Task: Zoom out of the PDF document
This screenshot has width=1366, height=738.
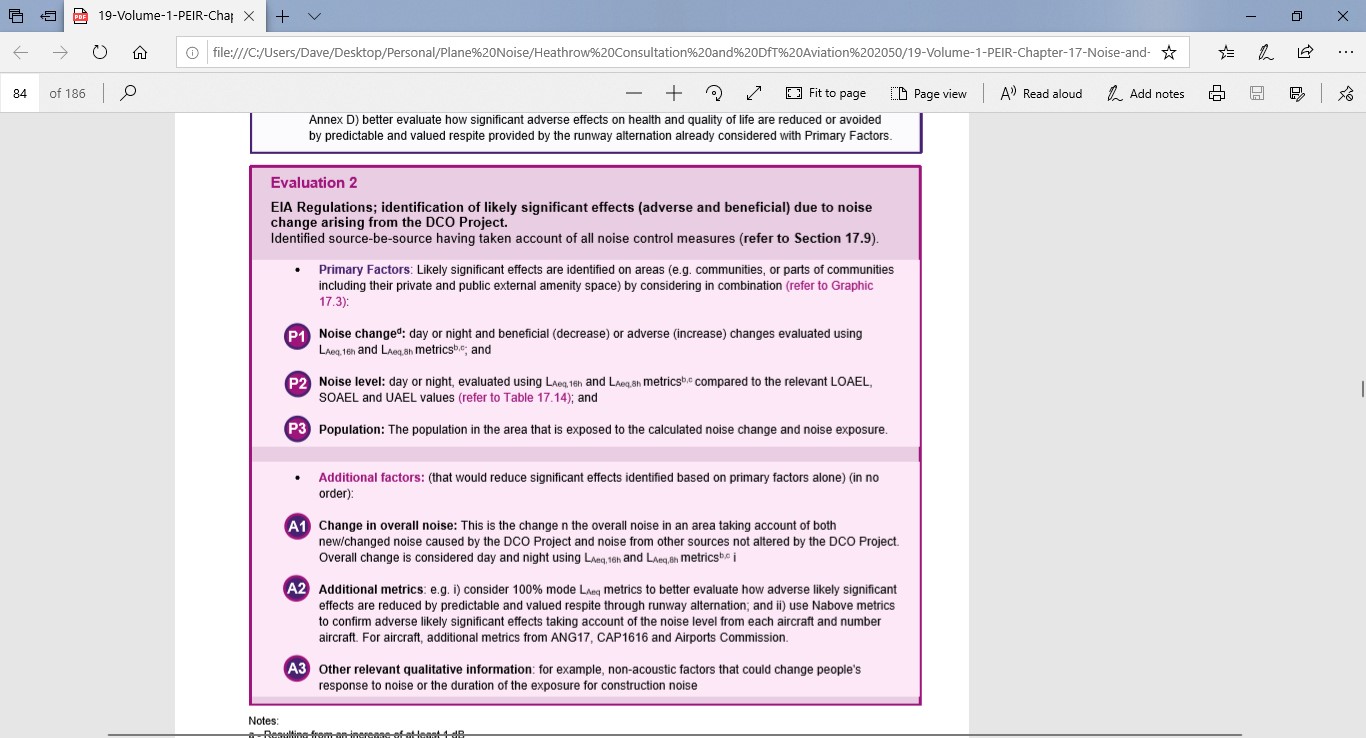Action: coord(633,93)
